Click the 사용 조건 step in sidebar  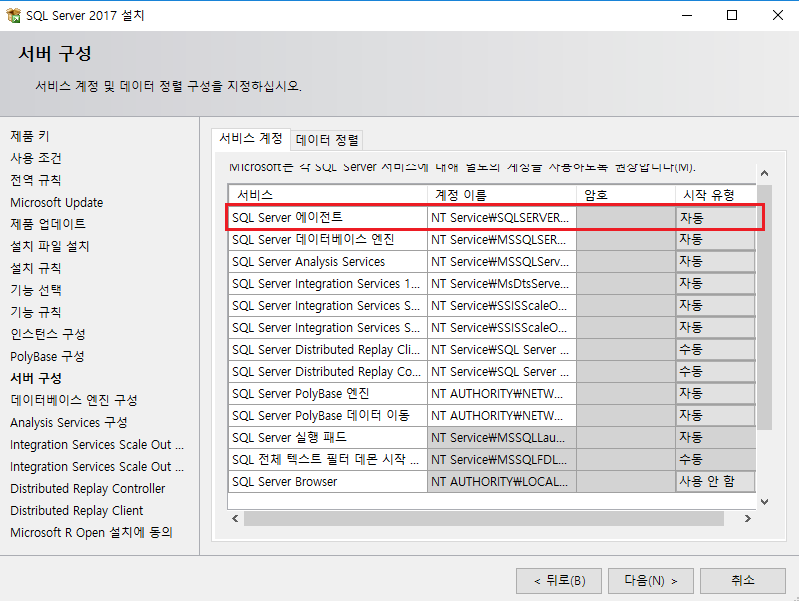[x=36, y=158]
